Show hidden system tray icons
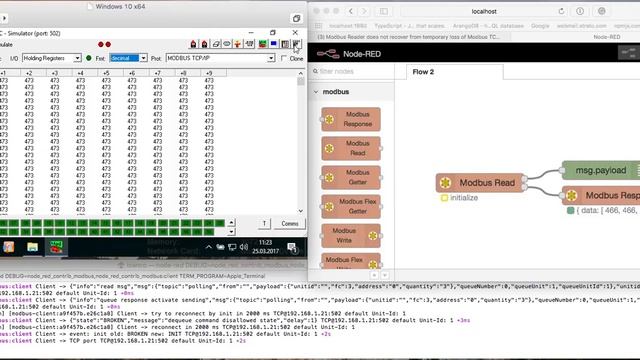 (x=208, y=247)
